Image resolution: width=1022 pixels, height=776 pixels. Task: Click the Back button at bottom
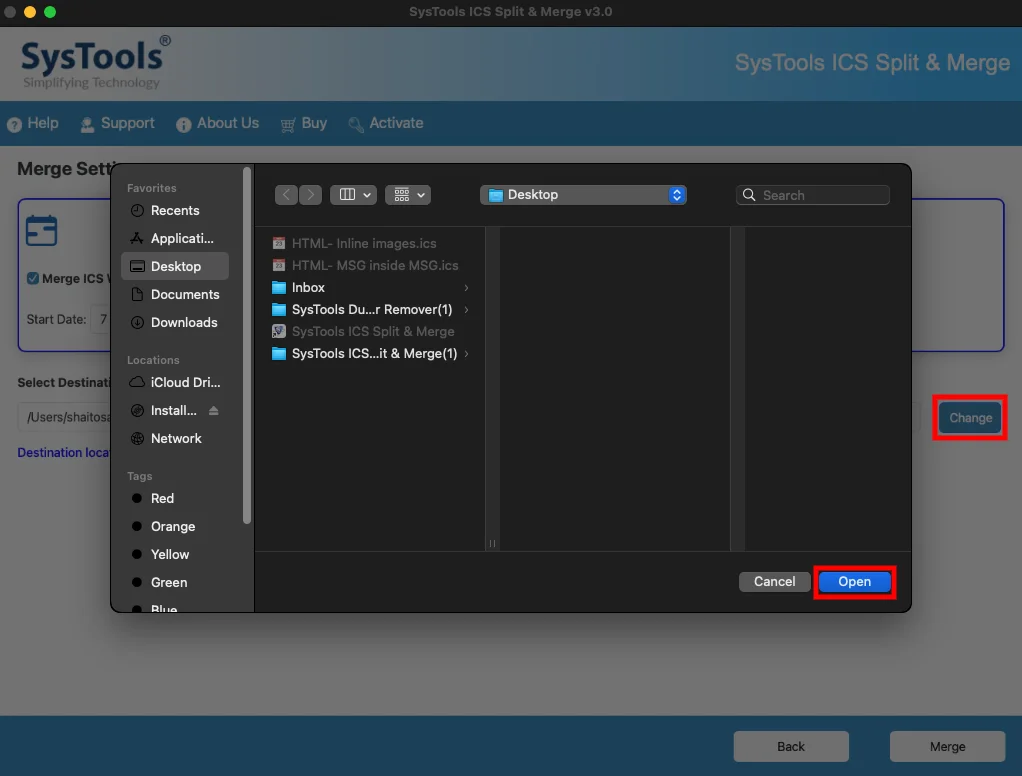791,747
